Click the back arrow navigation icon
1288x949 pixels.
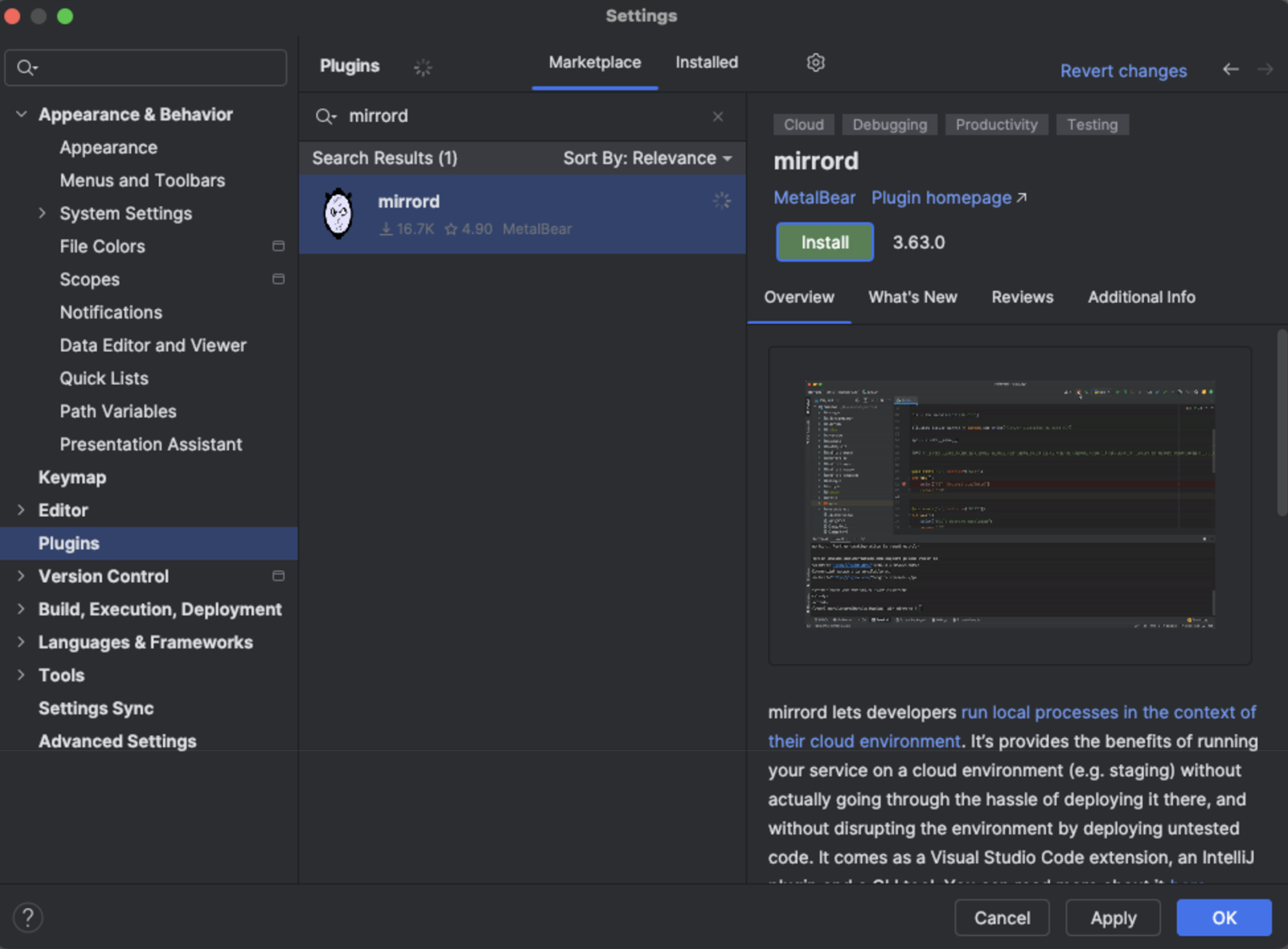tap(1230, 69)
